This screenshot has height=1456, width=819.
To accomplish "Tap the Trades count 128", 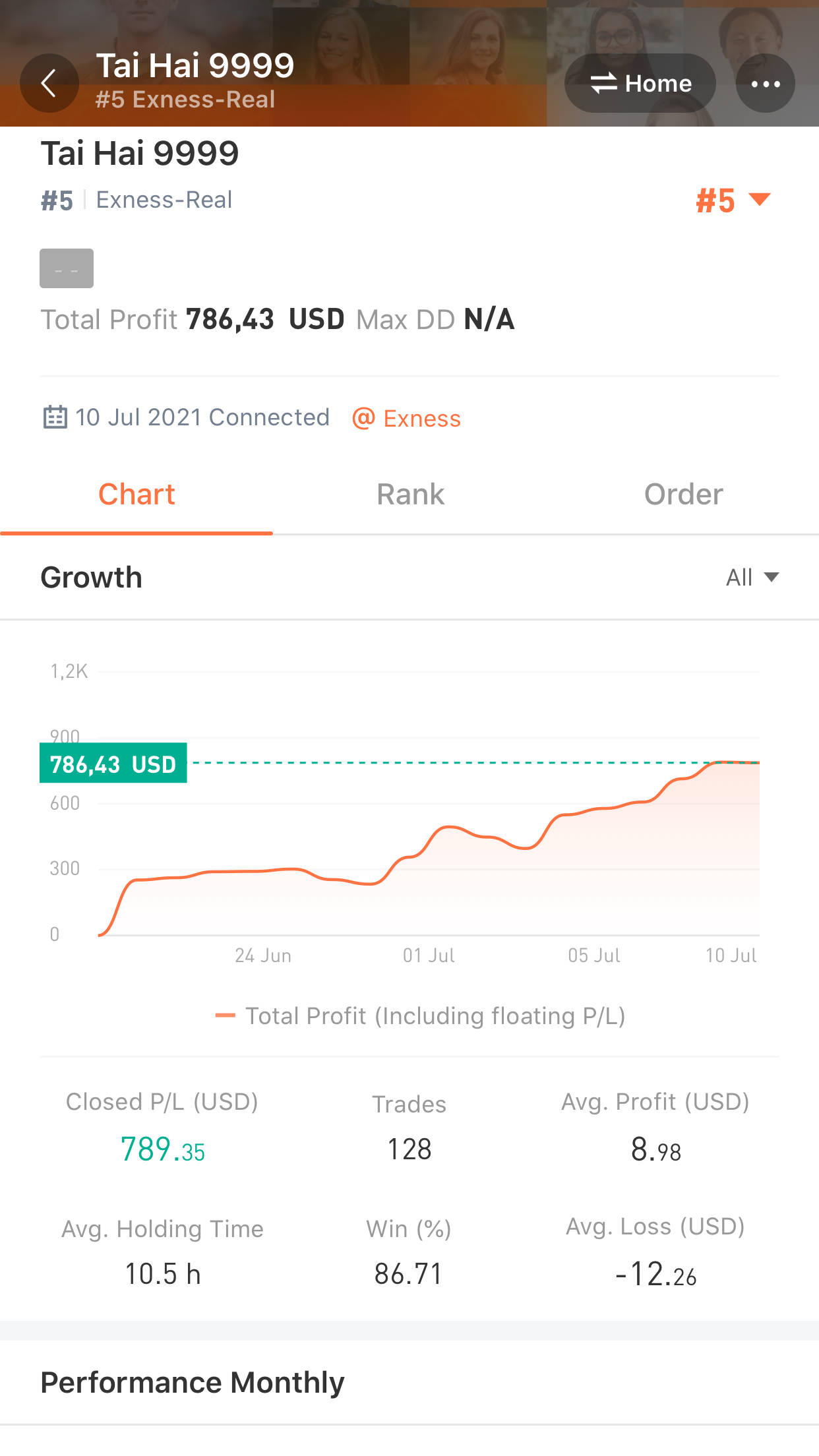I will click(409, 1149).
